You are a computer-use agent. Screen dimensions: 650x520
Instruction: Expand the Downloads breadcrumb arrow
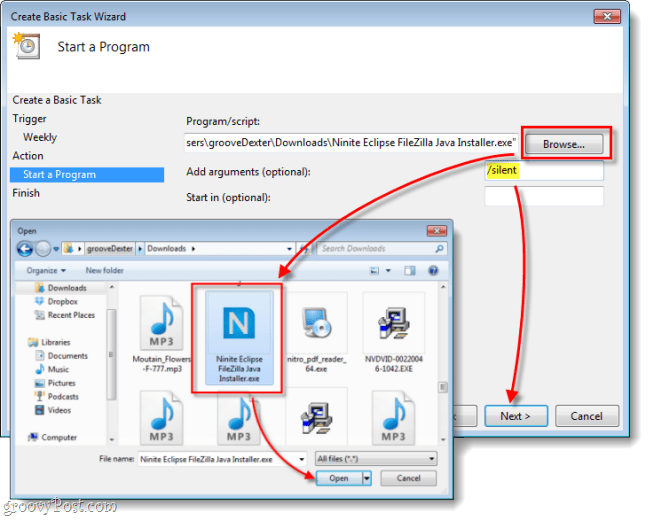pyautogui.click(x=193, y=249)
